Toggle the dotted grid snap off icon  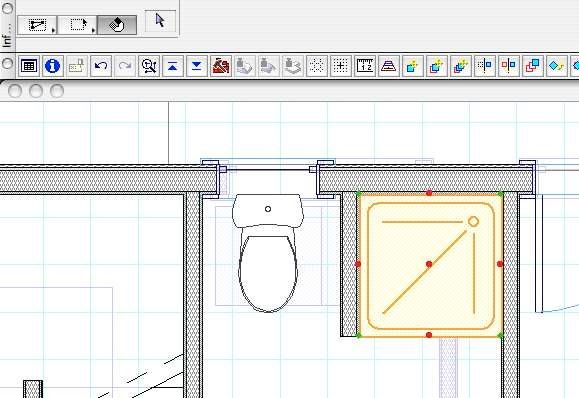pos(317,66)
